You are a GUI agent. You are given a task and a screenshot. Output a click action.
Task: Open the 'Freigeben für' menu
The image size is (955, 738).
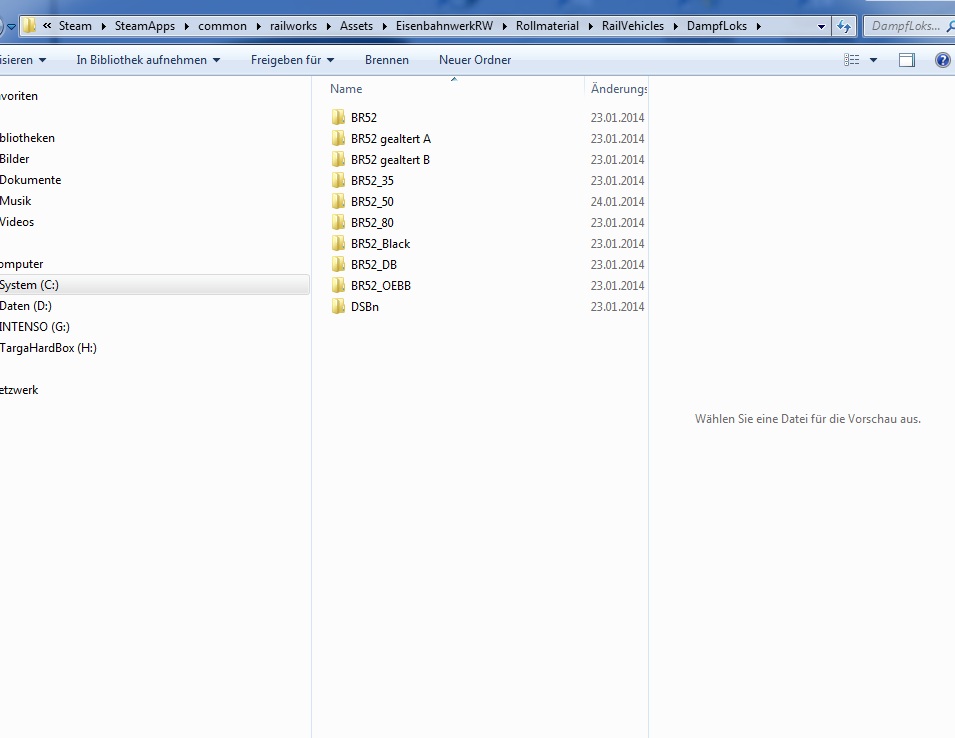pos(292,60)
